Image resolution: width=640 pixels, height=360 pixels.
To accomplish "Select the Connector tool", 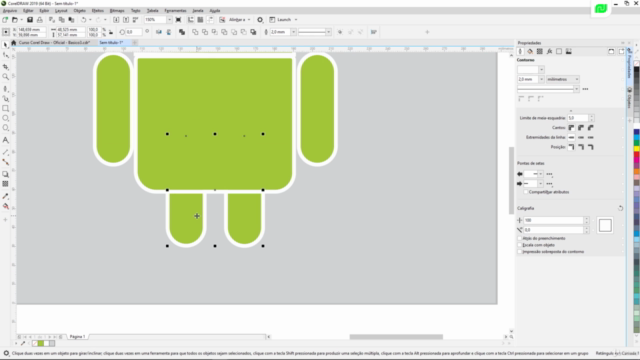I will 5,162.
